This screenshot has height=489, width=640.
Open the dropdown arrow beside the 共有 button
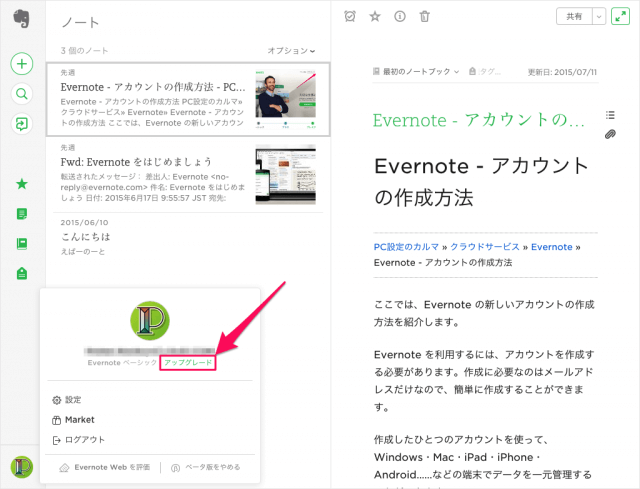coord(599,16)
